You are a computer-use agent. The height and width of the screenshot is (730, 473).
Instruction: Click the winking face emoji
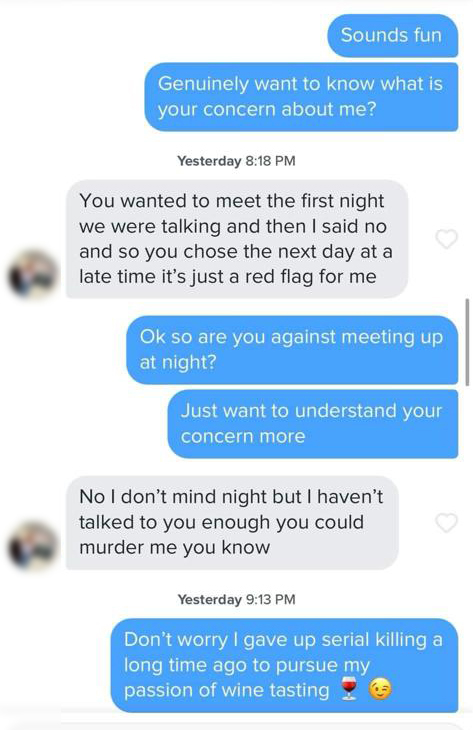[x=380, y=689]
